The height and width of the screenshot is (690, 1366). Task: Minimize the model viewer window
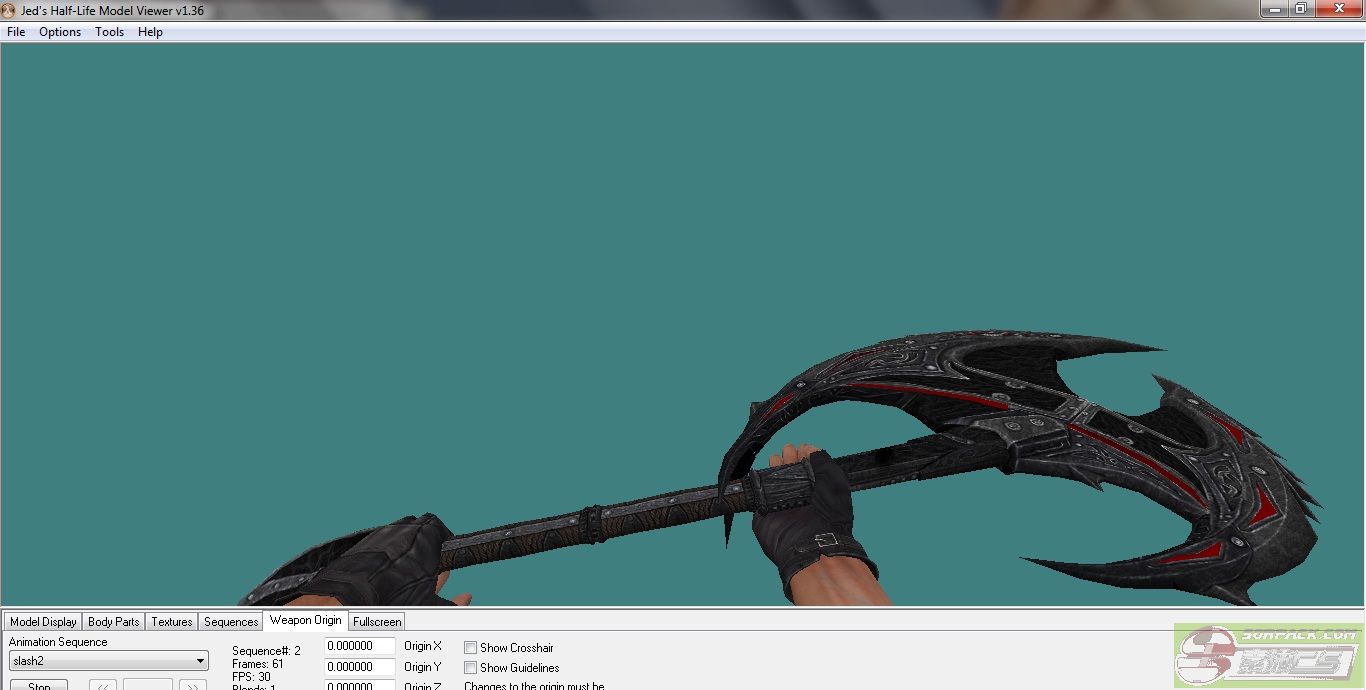click(x=1273, y=8)
